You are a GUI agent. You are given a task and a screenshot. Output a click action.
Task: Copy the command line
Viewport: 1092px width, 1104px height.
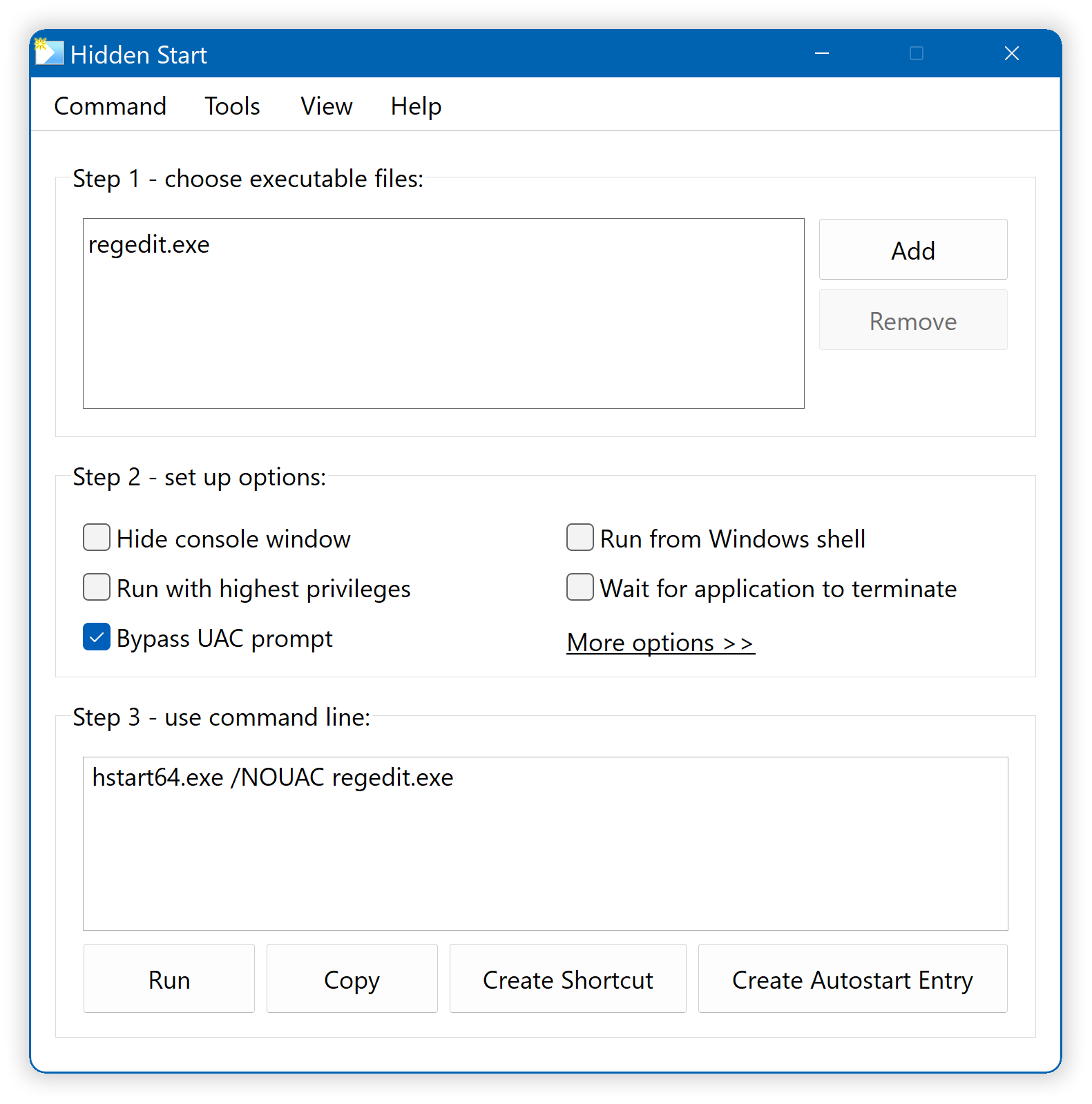[x=352, y=979]
